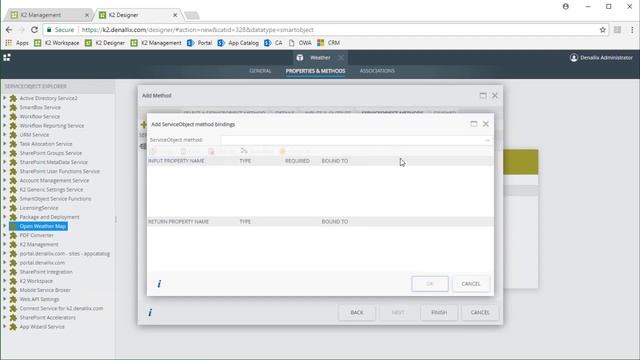Click the URM Service puzzle icon
640x360 pixels.
coord(13,135)
